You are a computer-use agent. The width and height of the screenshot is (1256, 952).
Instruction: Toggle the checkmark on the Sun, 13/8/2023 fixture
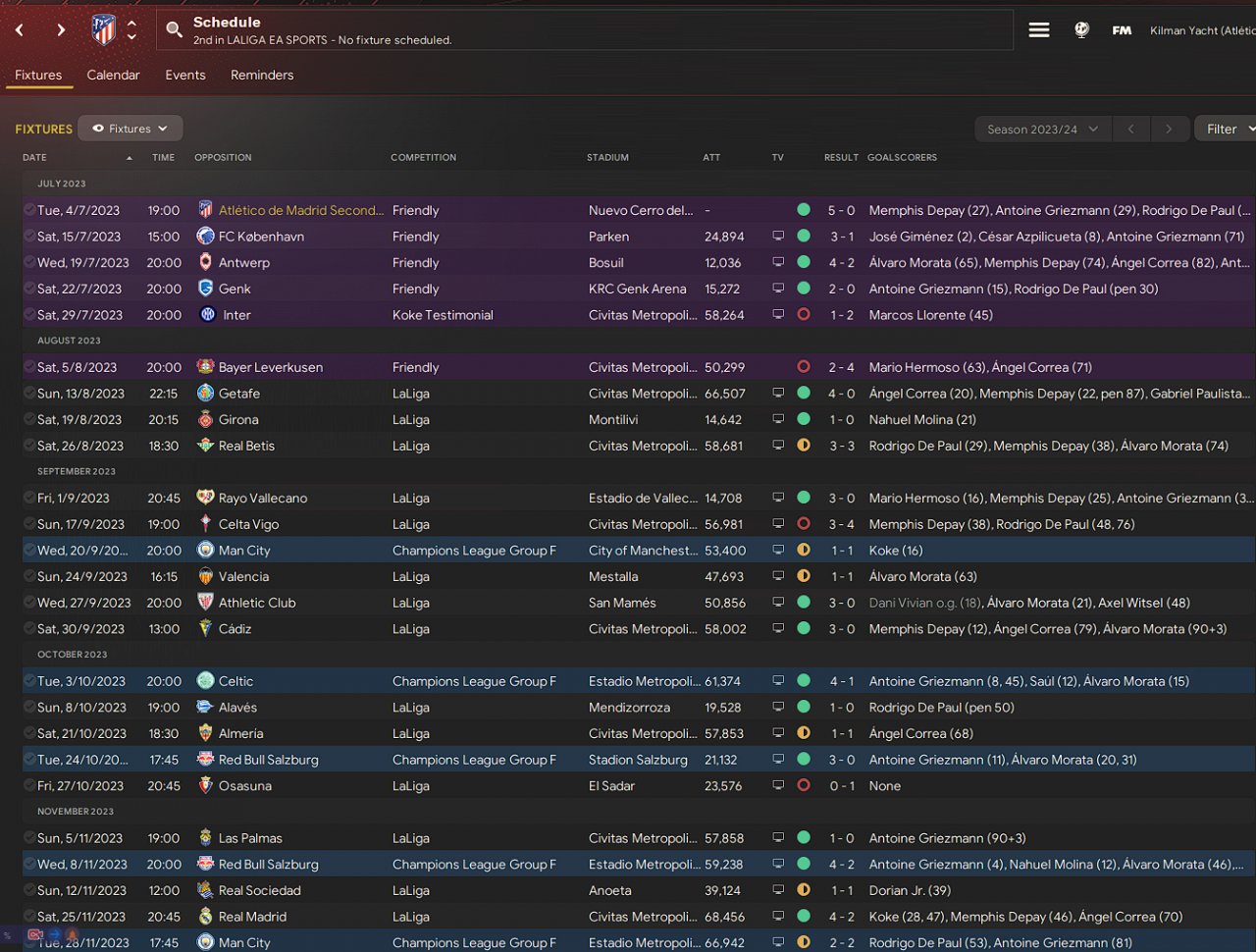(x=29, y=394)
